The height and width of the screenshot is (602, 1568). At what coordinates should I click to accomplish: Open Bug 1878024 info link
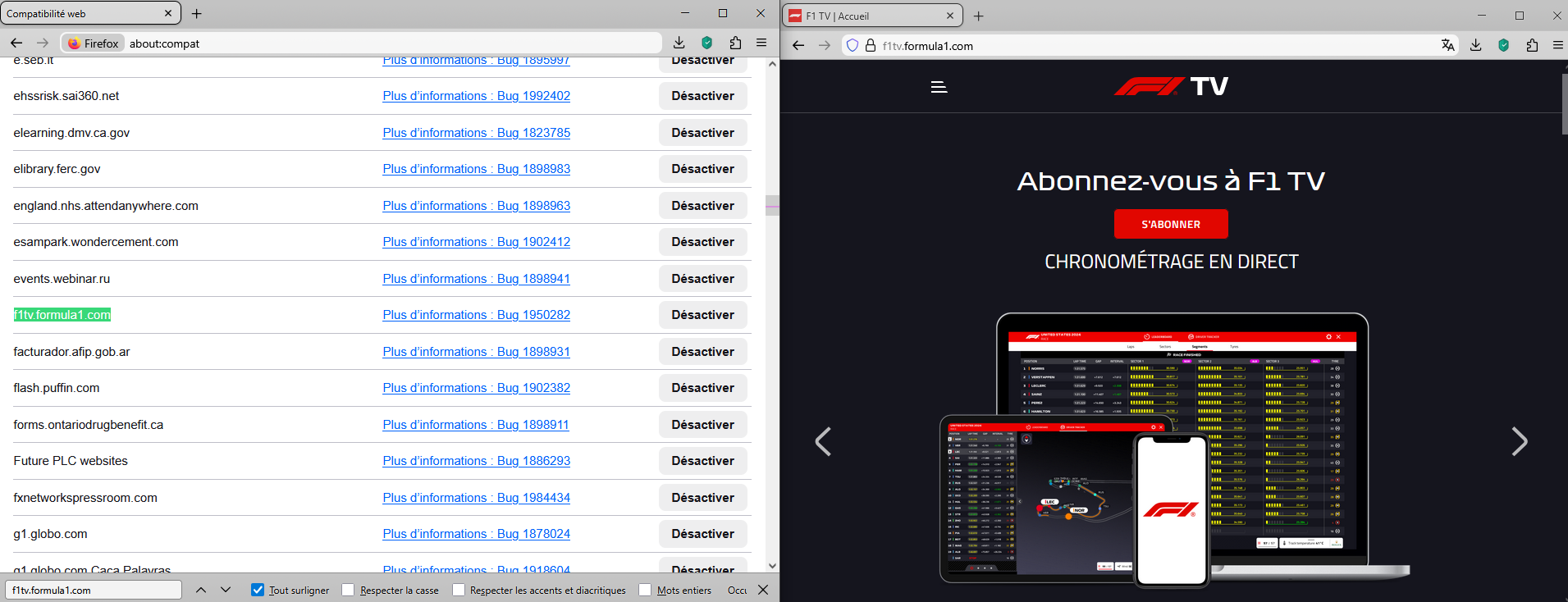click(x=476, y=534)
